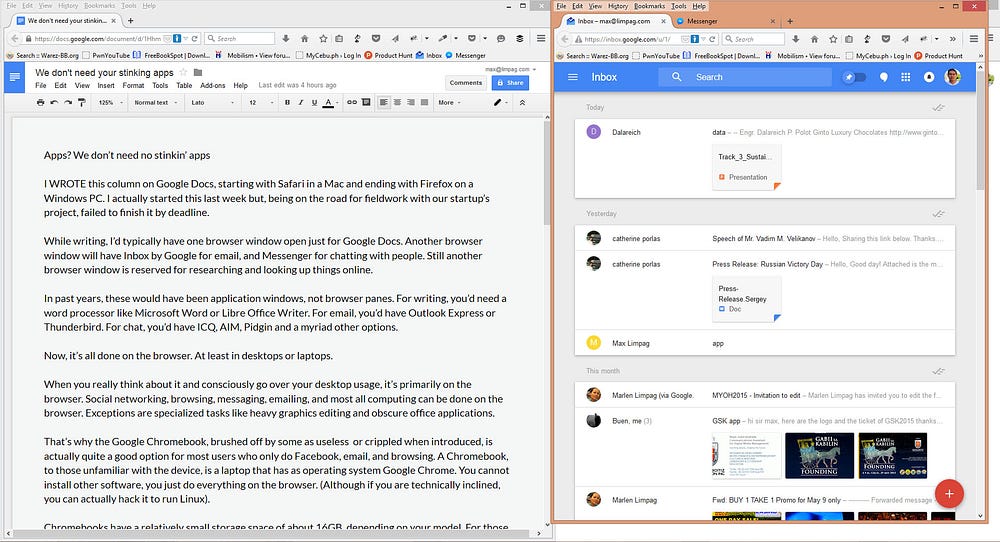
Task: Open notifications bell icon in Inbox
Action: point(929,77)
